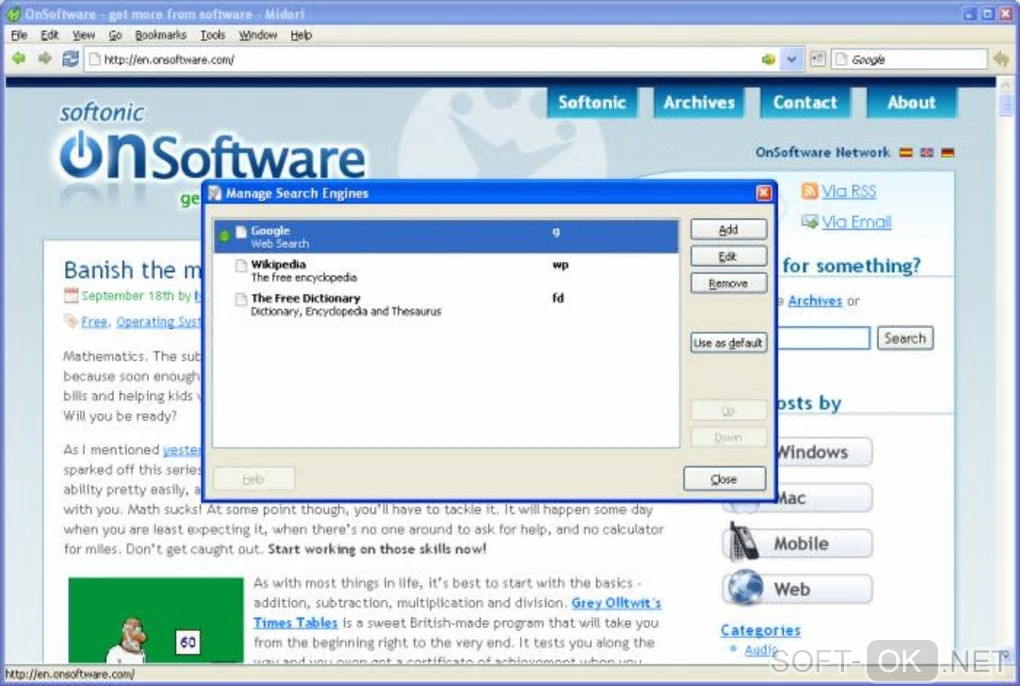This screenshot has height=686, width=1020.
Task: Click the new tab icon next to address bar
Action: tap(818, 59)
